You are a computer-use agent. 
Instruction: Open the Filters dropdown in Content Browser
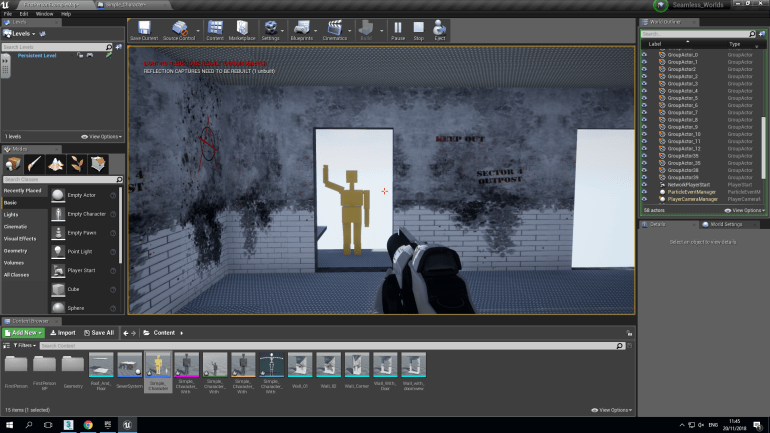click(x=25, y=346)
